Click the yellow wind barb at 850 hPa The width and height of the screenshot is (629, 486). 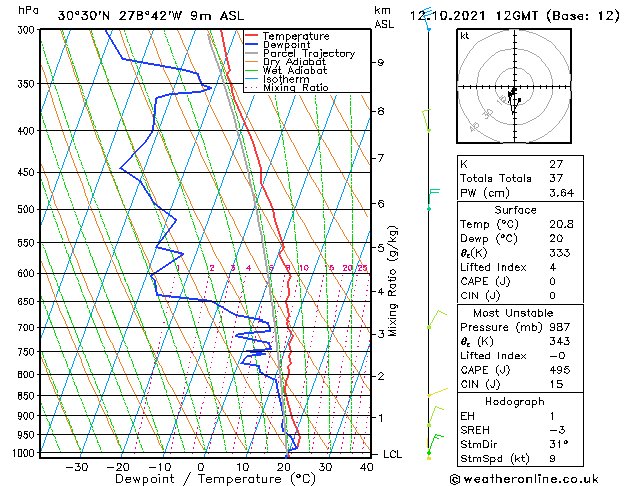437,392
